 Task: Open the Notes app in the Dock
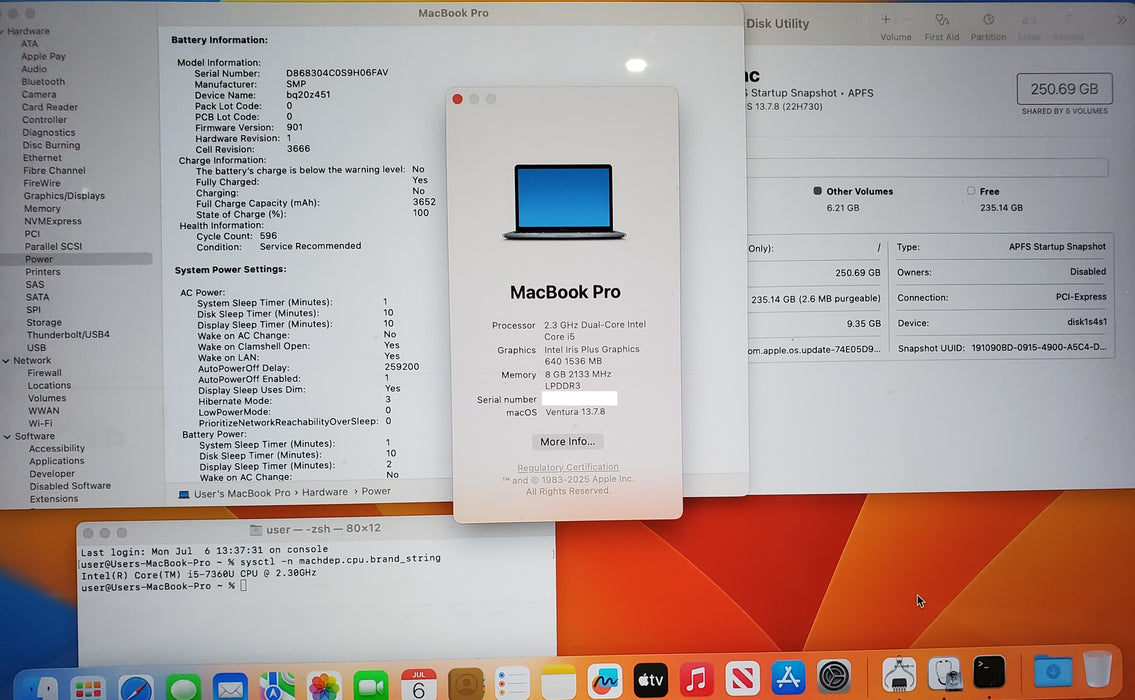(558, 683)
